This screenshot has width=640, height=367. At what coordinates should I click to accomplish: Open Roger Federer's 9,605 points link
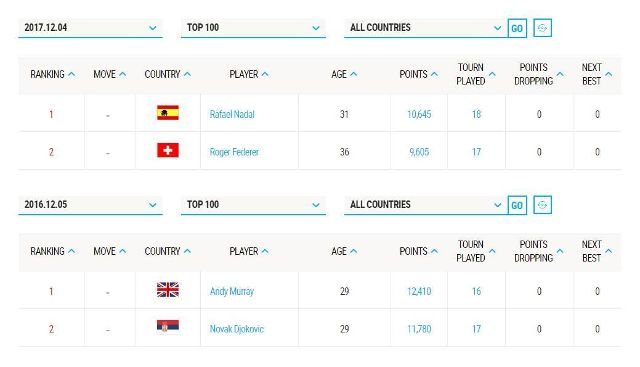419,152
